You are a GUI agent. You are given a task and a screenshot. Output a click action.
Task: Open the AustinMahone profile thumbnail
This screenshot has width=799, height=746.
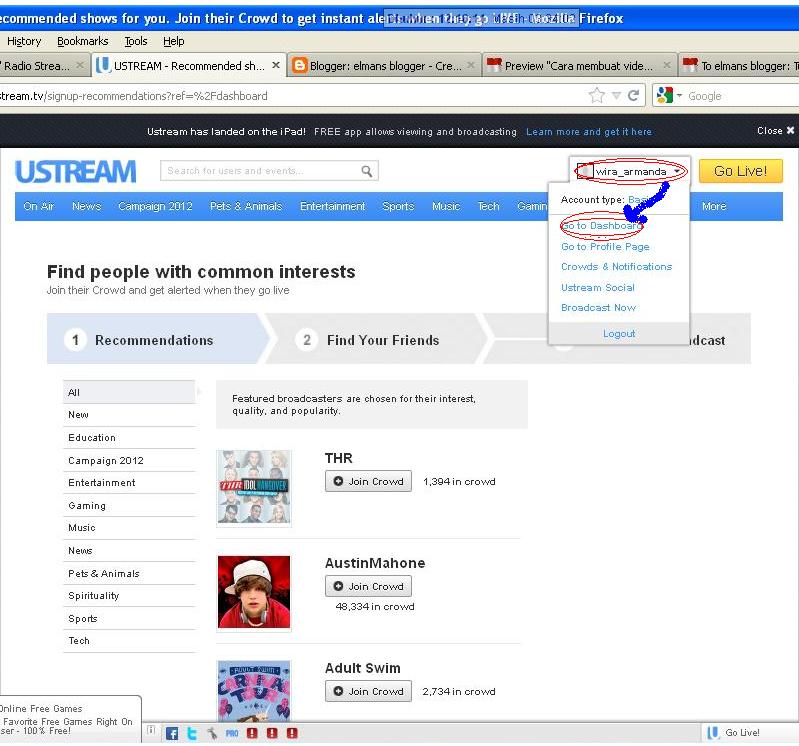tap(254, 592)
